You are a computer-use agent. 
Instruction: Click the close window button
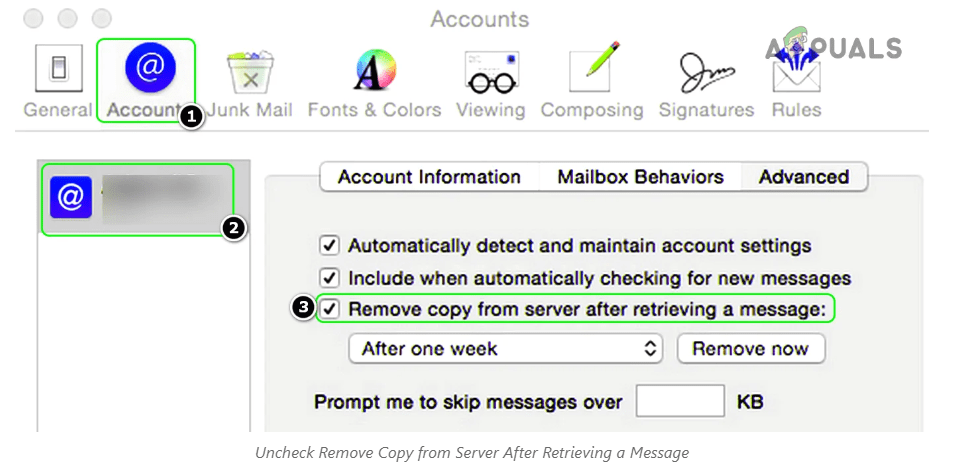33,19
